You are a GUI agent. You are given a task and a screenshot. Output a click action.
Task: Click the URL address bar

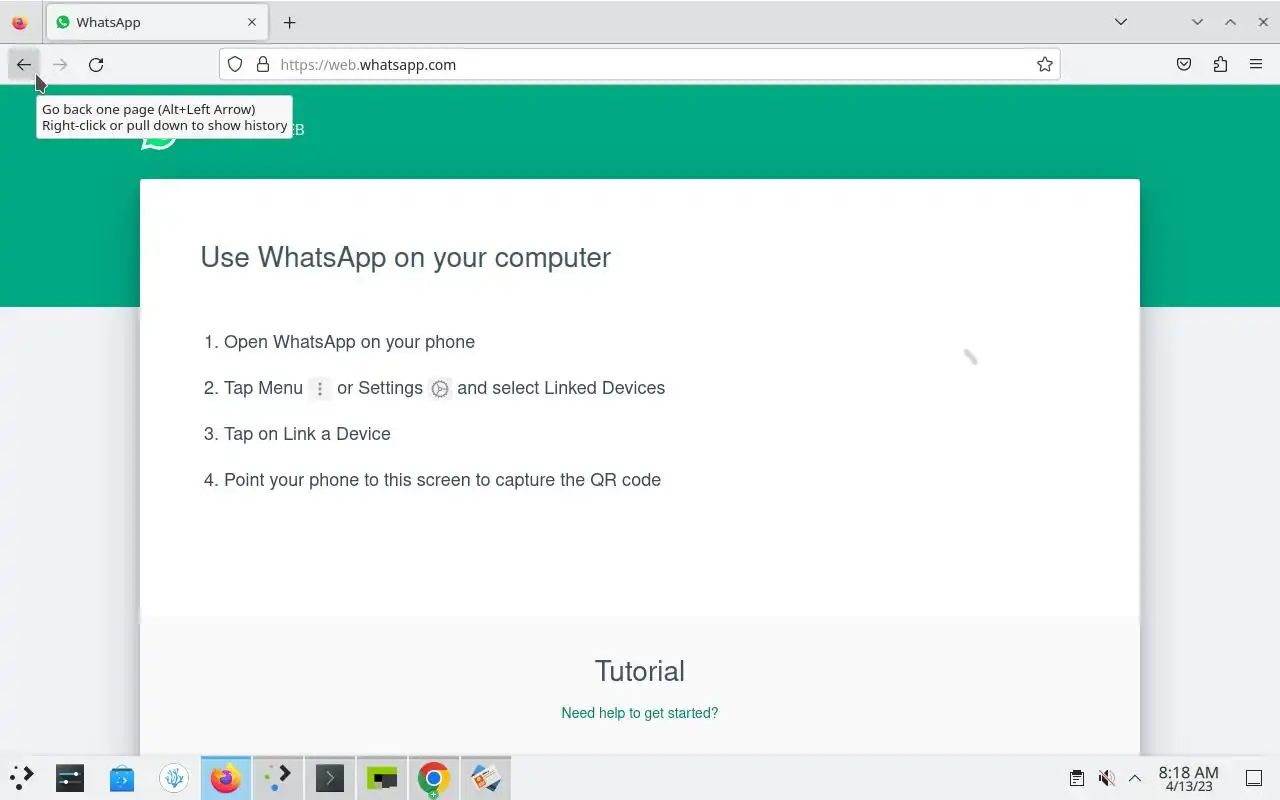point(640,64)
